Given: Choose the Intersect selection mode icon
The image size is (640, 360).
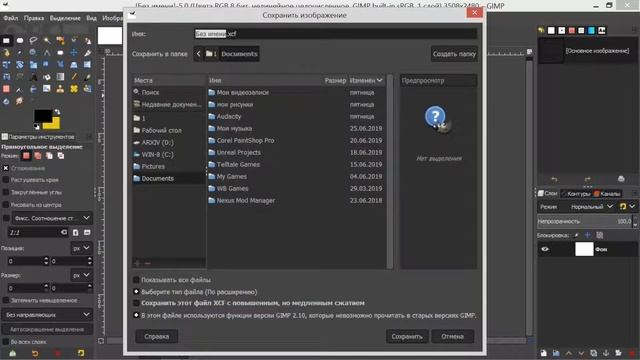Looking at the screenshot, I should click(x=61, y=156).
